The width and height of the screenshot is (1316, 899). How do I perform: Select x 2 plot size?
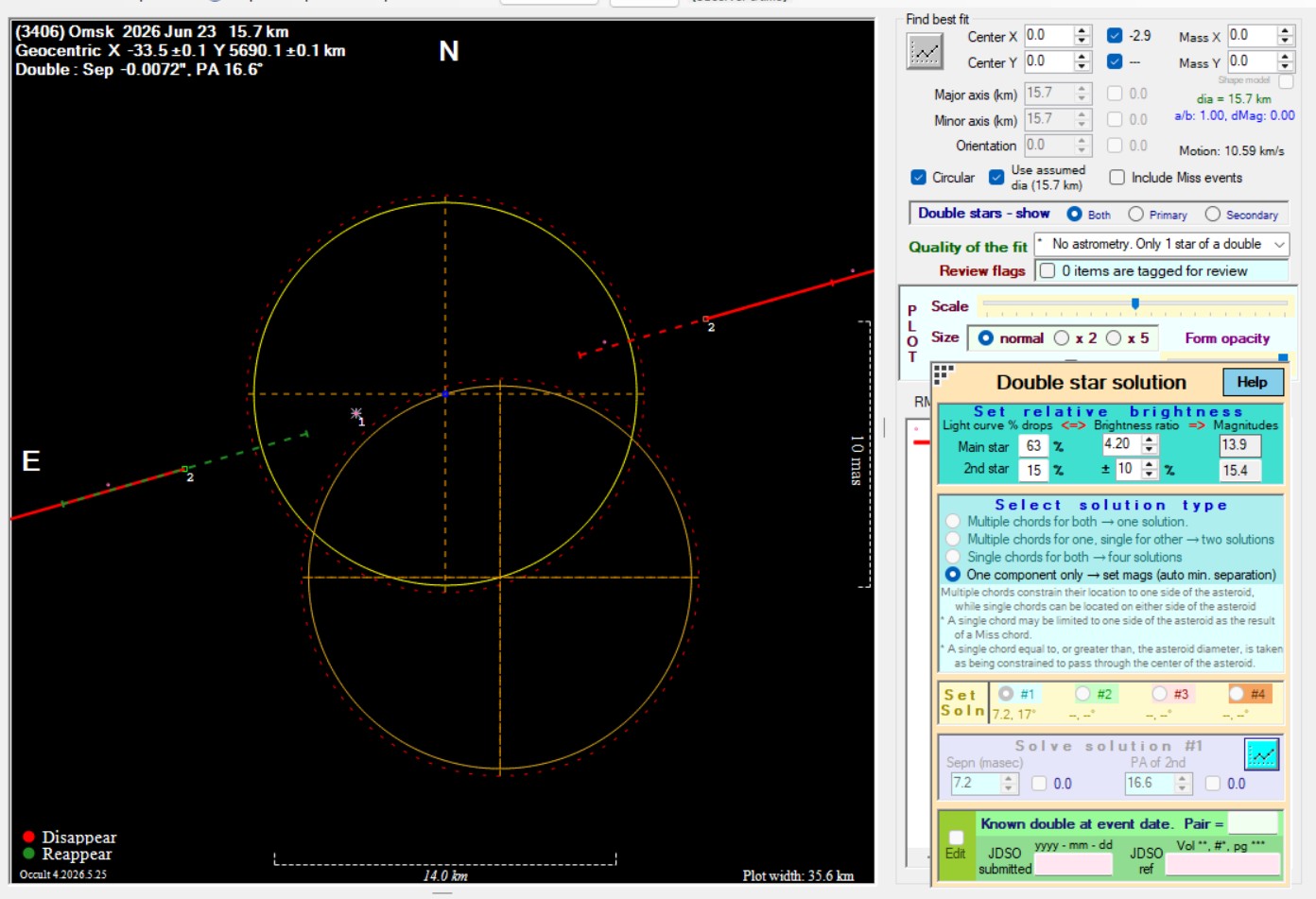coord(1062,338)
